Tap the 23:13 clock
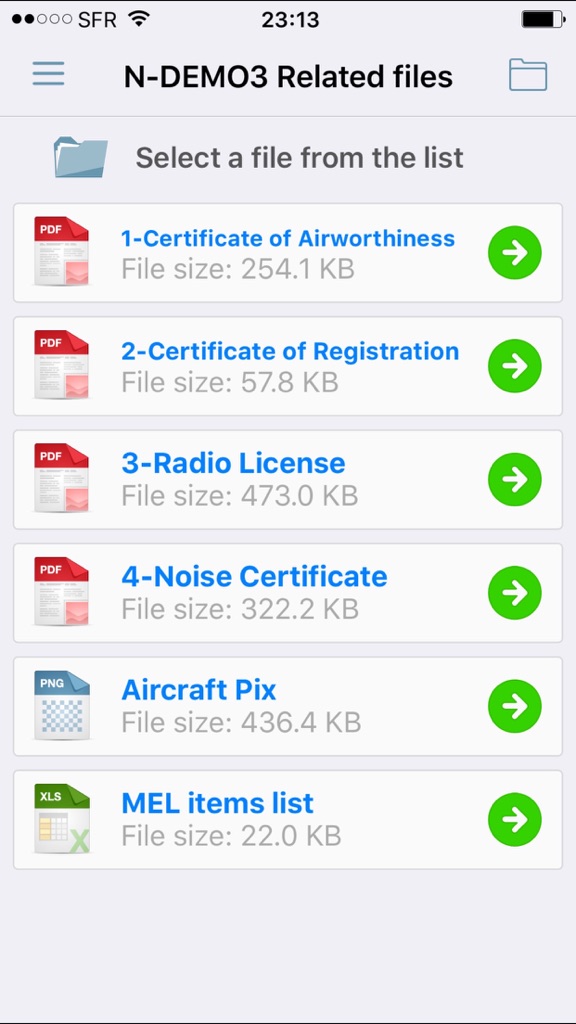Image resolution: width=576 pixels, height=1024 pixels. click(290, 20)
